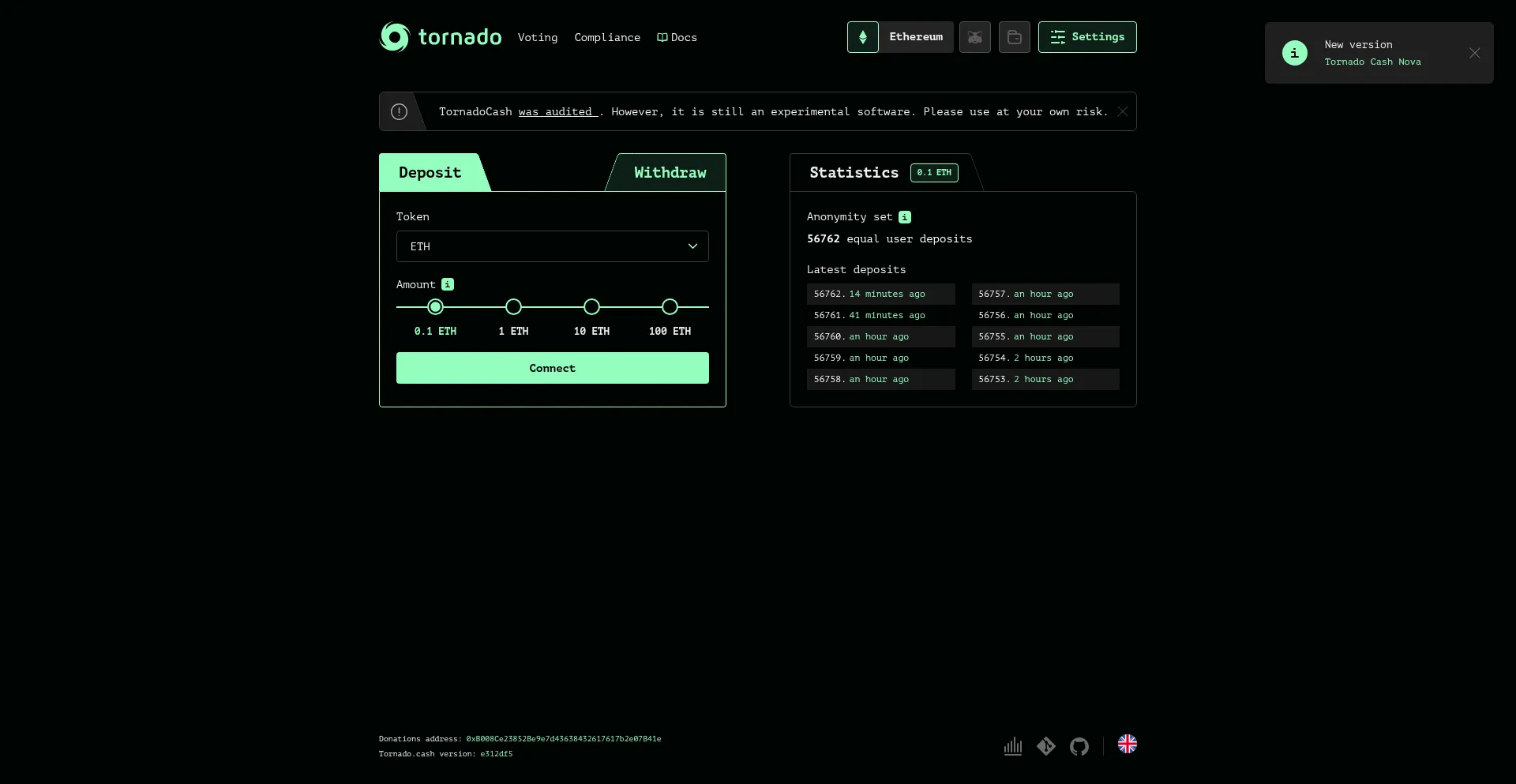
Task: Select the 10 ETH amount option
Action: click(x=591, y=307)
